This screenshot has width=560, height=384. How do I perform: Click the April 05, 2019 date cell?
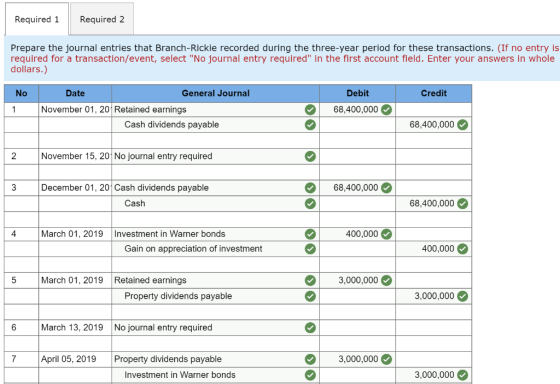75,359
